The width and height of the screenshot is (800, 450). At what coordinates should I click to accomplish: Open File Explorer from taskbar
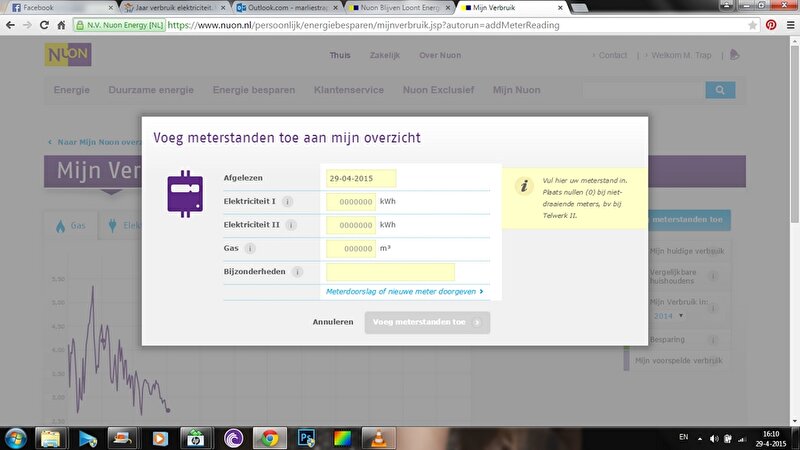50,438
